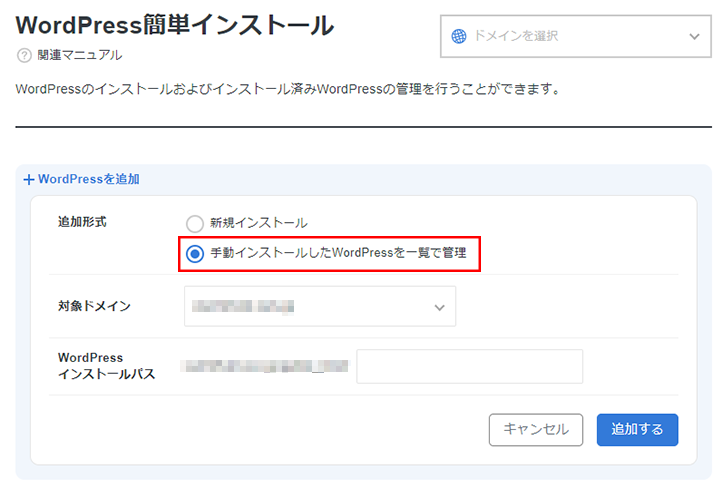Open the 関連マニュアル link
Viewport: 722px width, 488px height.
pos(80,56)
